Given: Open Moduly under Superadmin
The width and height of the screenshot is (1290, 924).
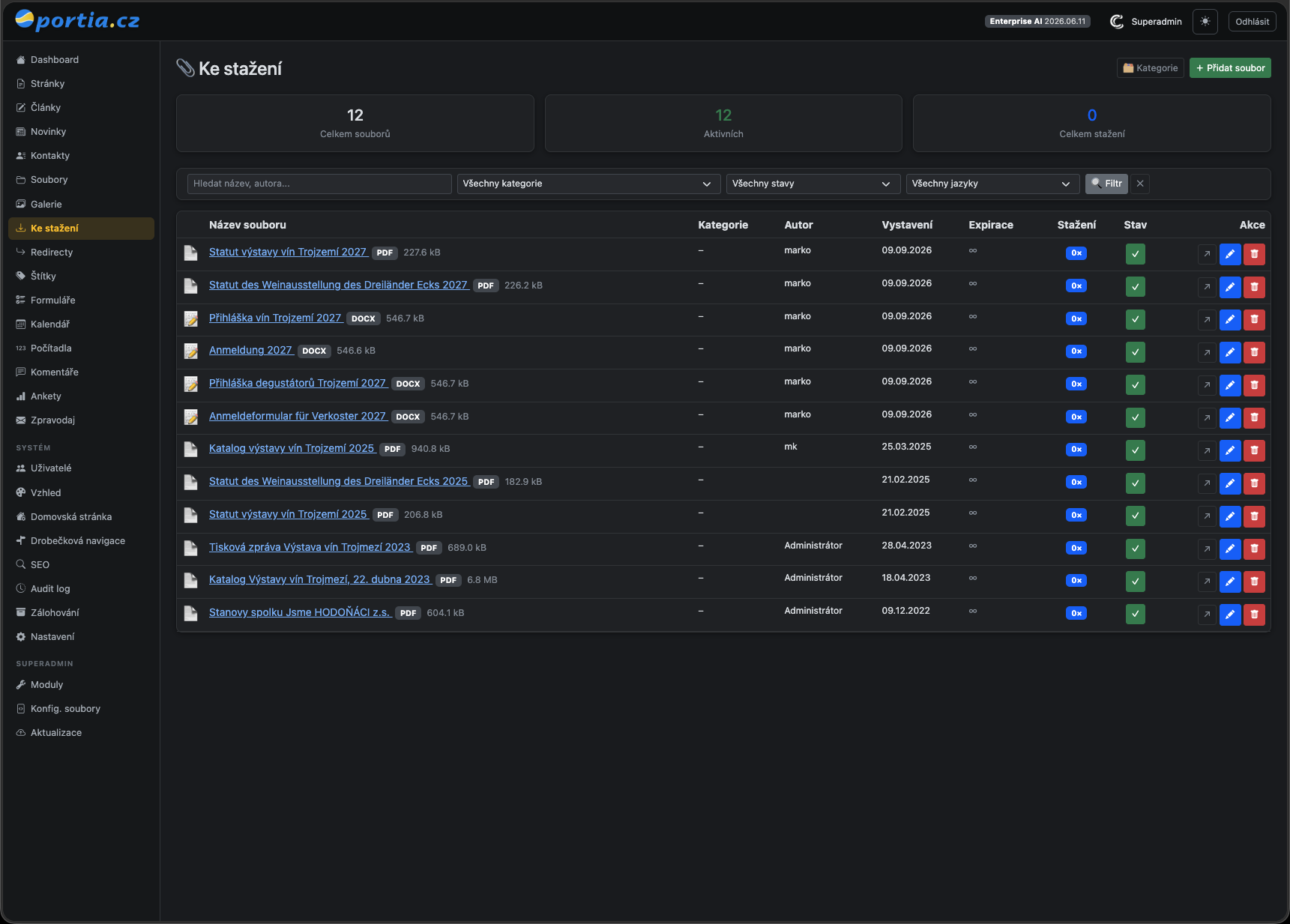Looking at the screenshot, I should 81,684.
